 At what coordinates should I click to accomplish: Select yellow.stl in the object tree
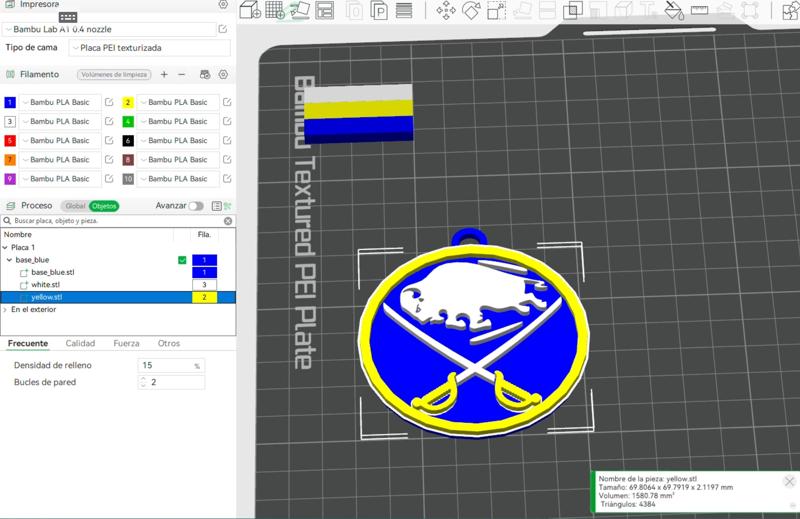tap(46, 297)
